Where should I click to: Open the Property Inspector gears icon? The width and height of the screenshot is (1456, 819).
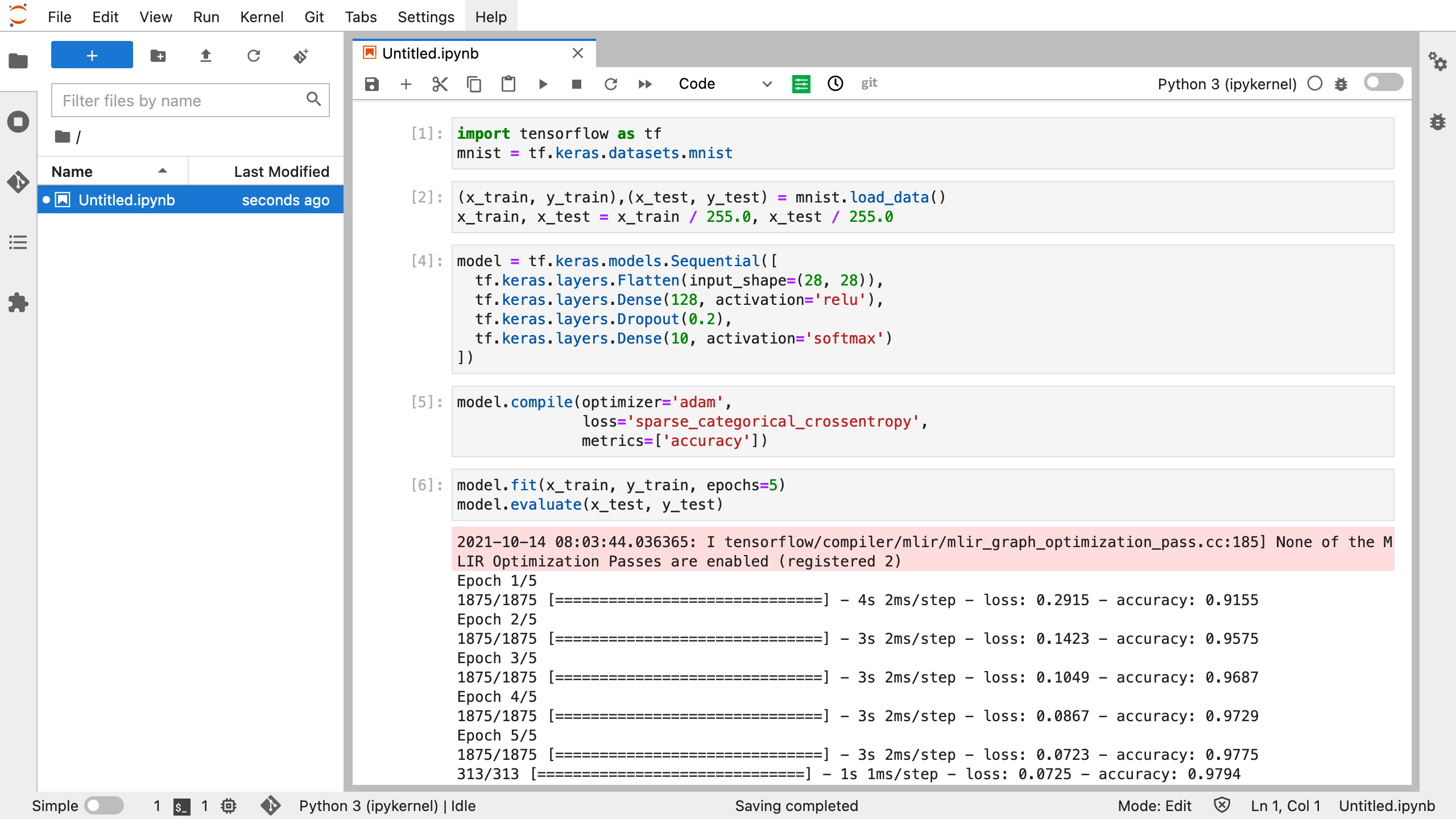(1438, 61)
